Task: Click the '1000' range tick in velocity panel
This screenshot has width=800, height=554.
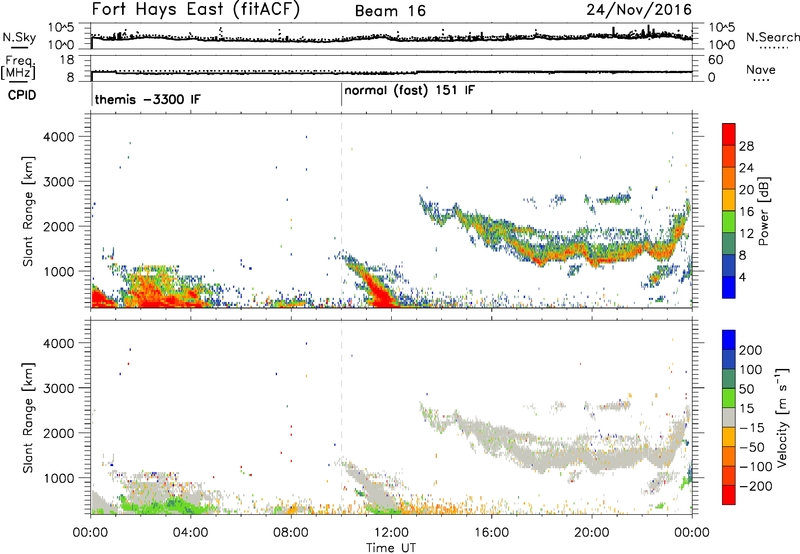Action: click(58, 478)
